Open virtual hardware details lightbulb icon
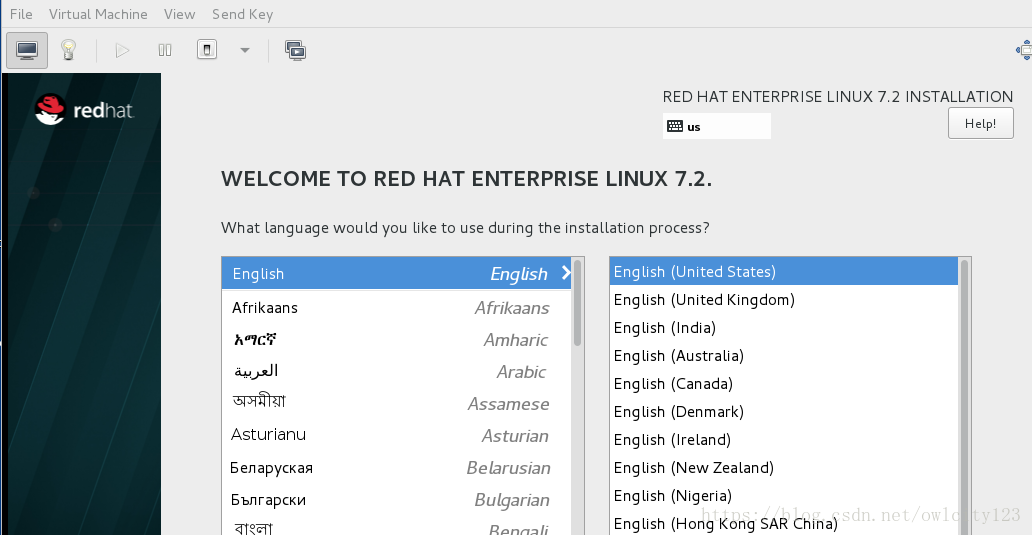 tap(68, 50)
